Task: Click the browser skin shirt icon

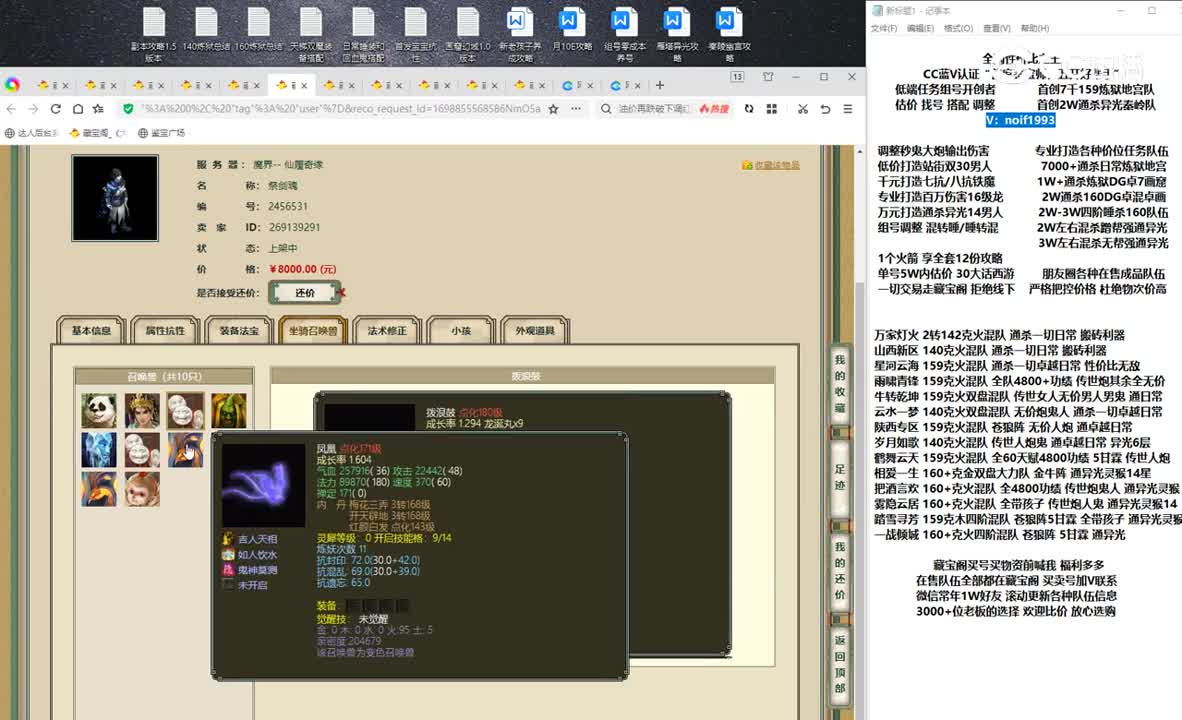Action: click(768, 77)
